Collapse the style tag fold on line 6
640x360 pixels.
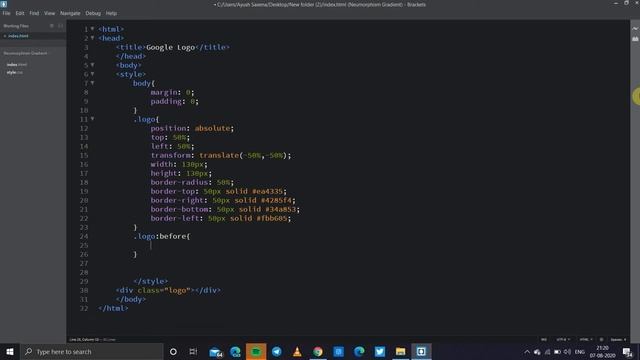[93, 73]
